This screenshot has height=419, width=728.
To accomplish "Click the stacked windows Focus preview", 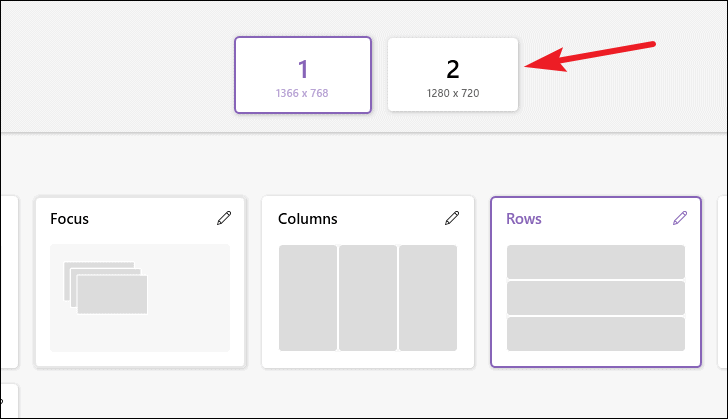I will tap(105, 288).
